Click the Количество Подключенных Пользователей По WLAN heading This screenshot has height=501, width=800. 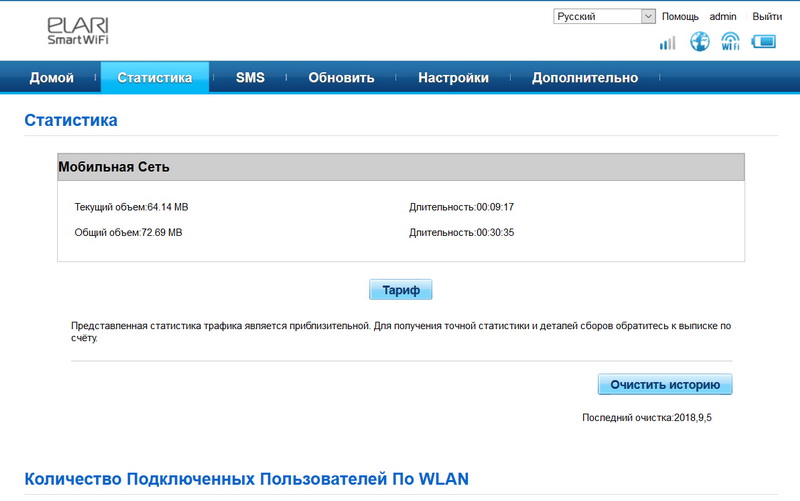[246, 478]
